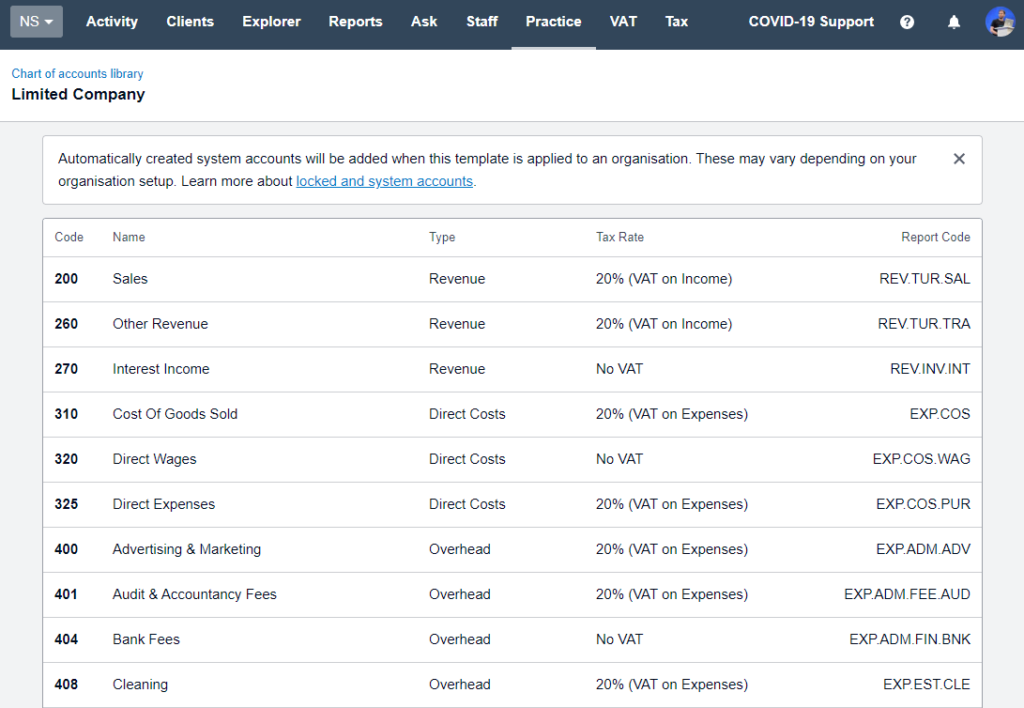
Task: Return to Chart of accounts library
Action: (x=77, y=73)
